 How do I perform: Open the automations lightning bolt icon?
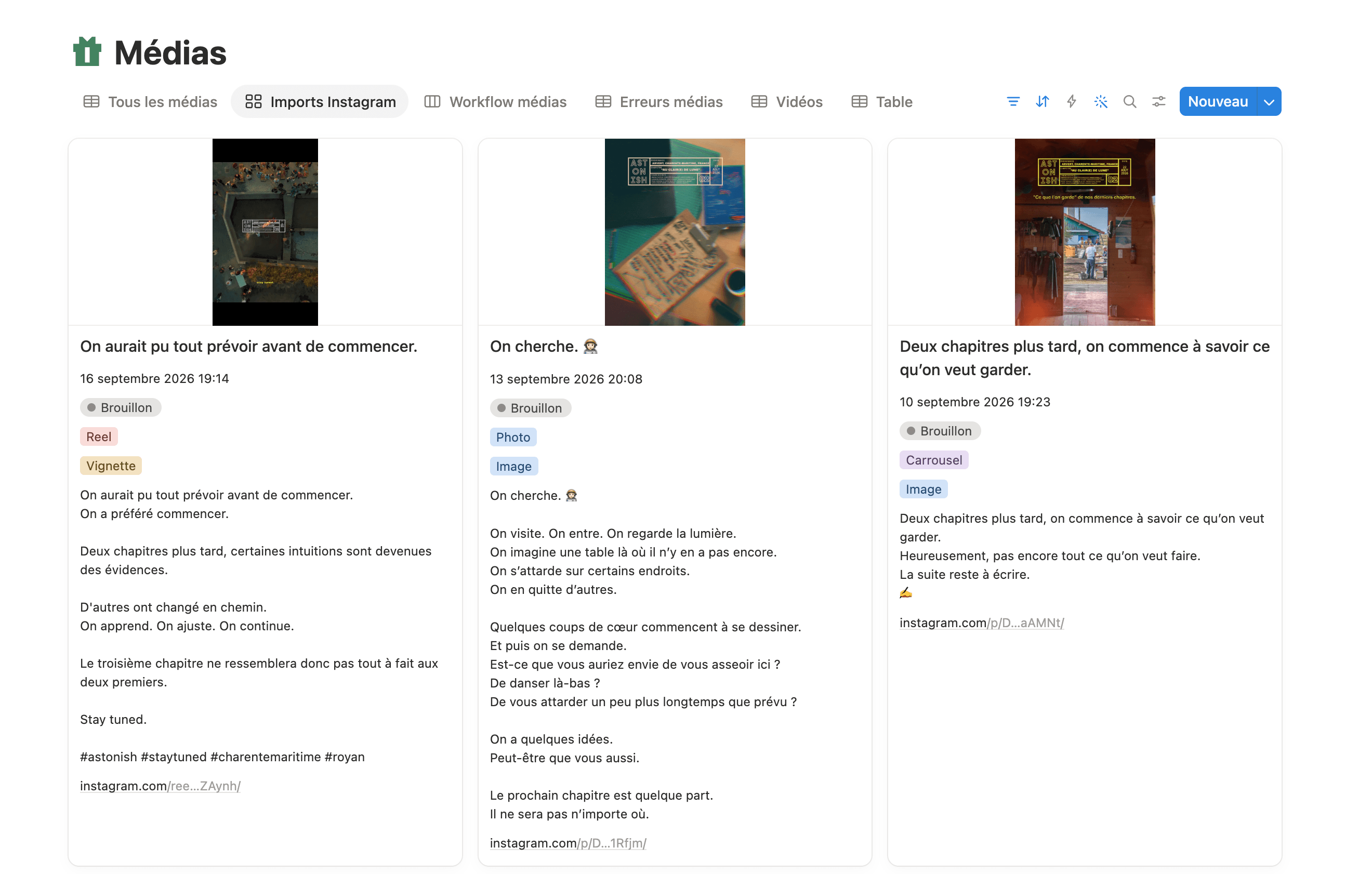click(x=1071, y=101)
